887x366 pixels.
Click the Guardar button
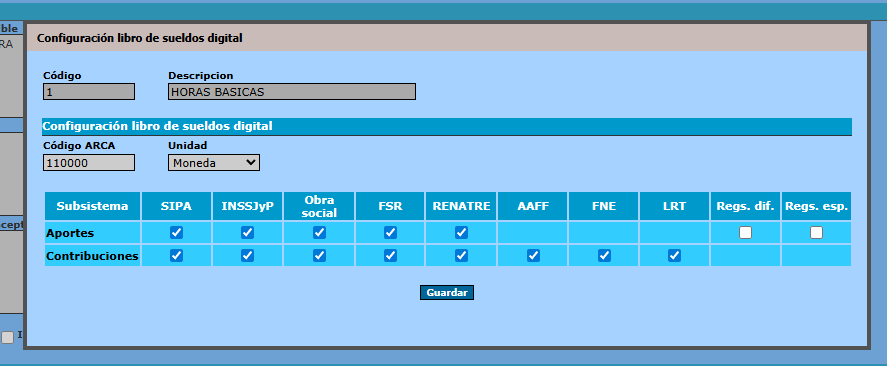[x=447, y=292]
